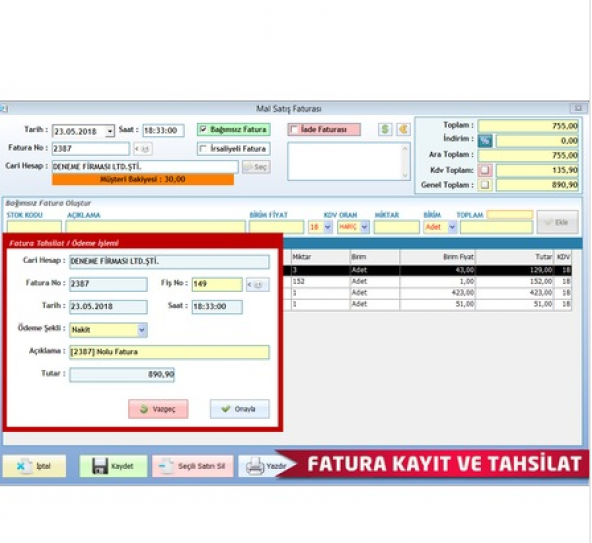Viewport: 592px width, 543px height.
Task: Enable the İrsaliyeli Fatura checkbox
Action: [204, 149]
